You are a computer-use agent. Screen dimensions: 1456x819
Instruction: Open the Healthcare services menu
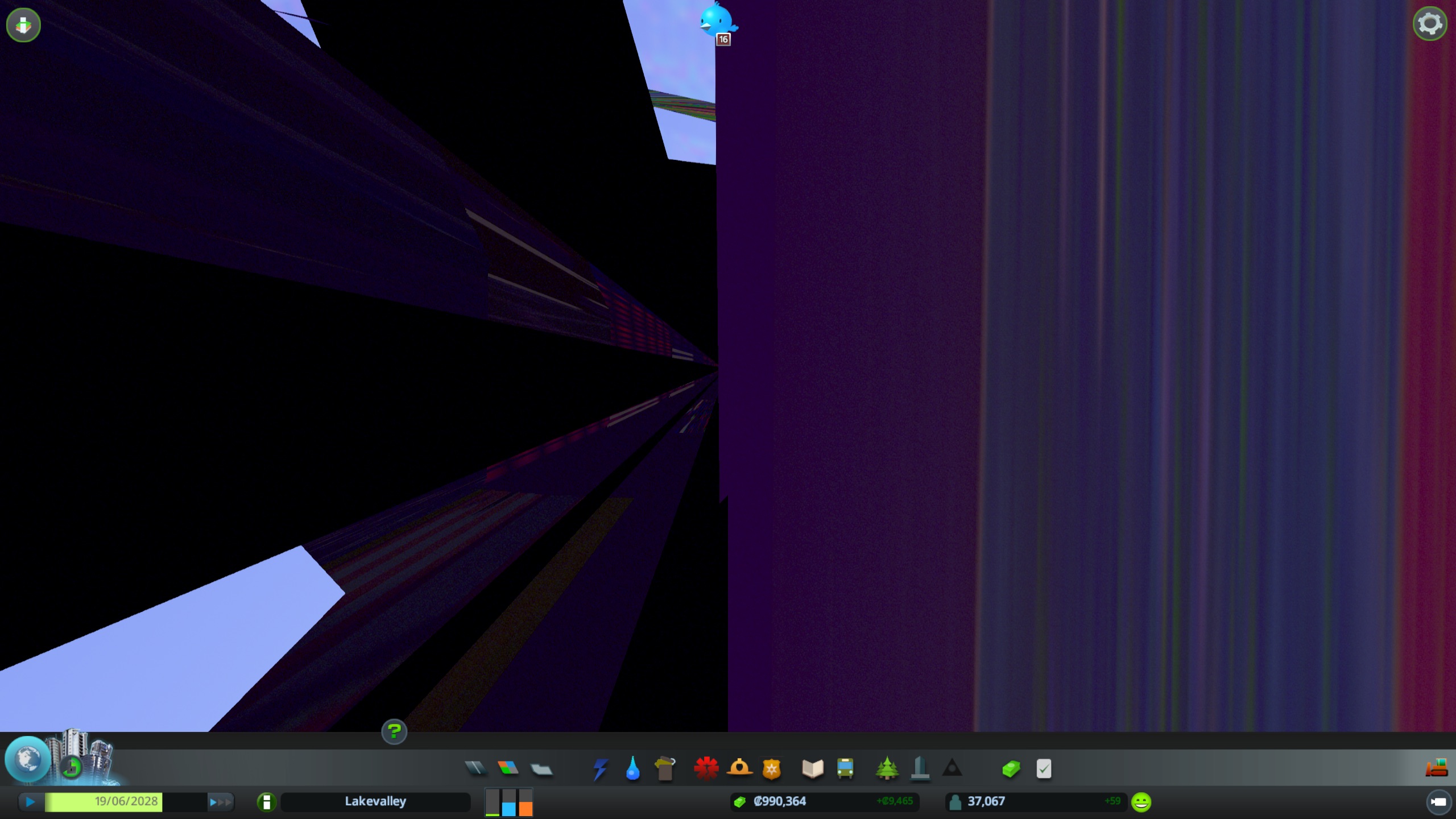point(706,769)
